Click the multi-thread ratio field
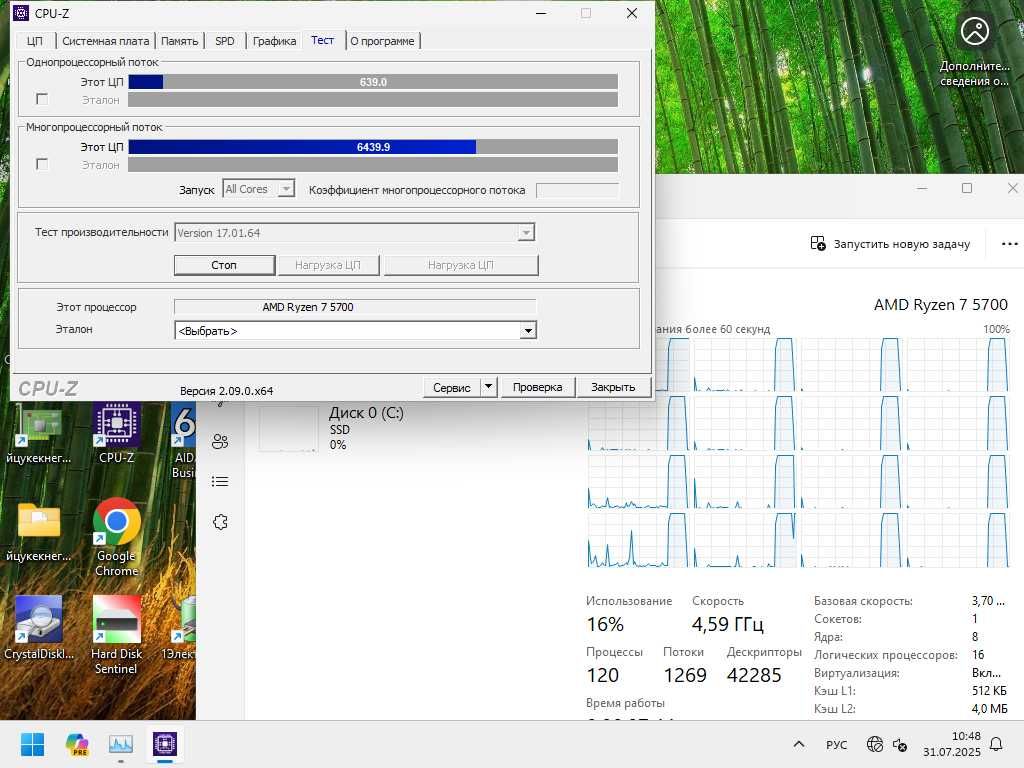 577,190
